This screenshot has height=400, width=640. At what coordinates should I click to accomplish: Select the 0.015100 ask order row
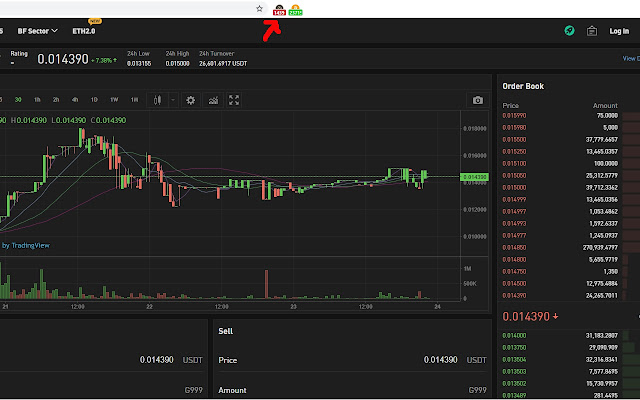pyautogui.click(x=569, y=164)
